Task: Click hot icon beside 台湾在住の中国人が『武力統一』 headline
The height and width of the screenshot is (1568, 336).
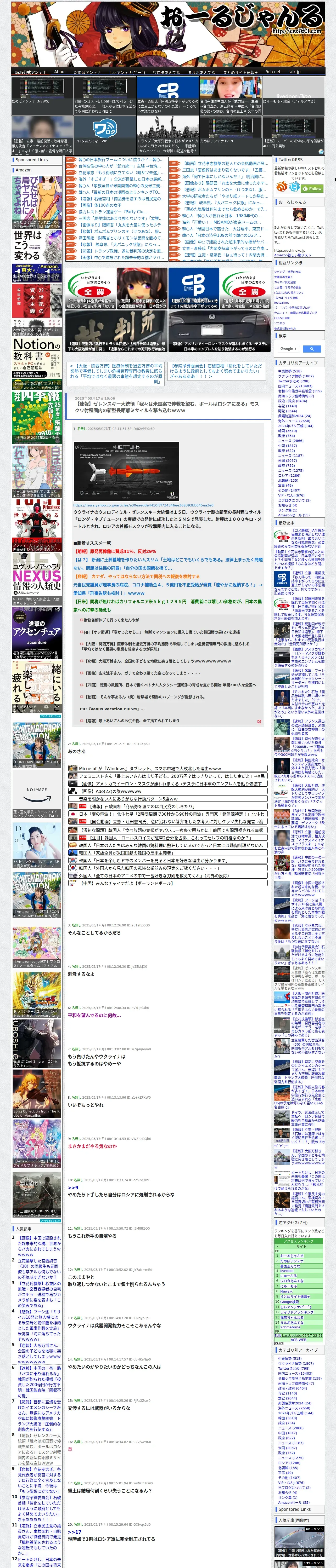Action: point(71,166)
